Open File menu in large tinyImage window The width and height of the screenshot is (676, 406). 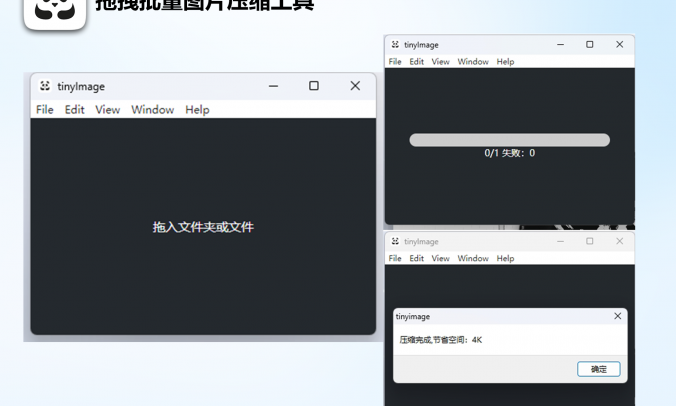(x=44, y=110)
